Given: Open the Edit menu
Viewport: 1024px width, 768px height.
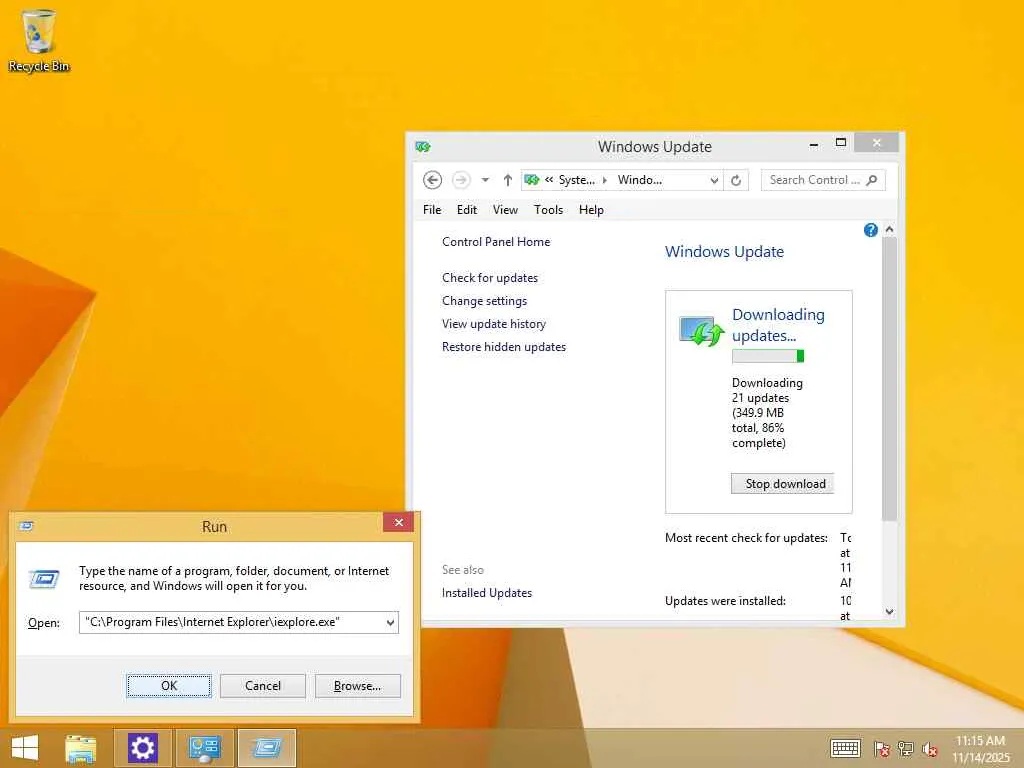Looking at the screenshot, I should tap(467, 210).
